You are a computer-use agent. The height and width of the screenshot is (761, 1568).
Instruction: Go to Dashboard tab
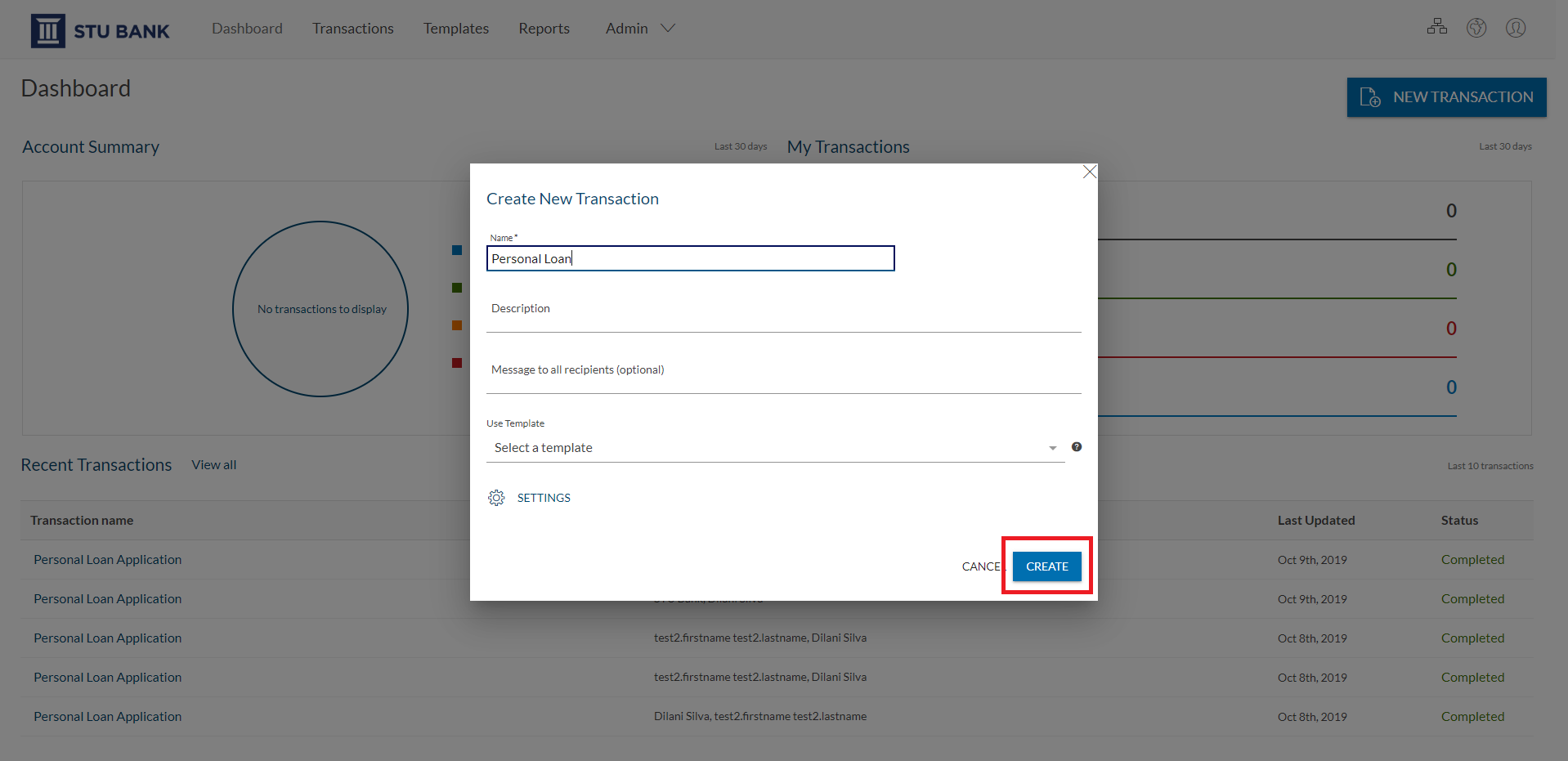pyautogui.click(x=247, y=29)
